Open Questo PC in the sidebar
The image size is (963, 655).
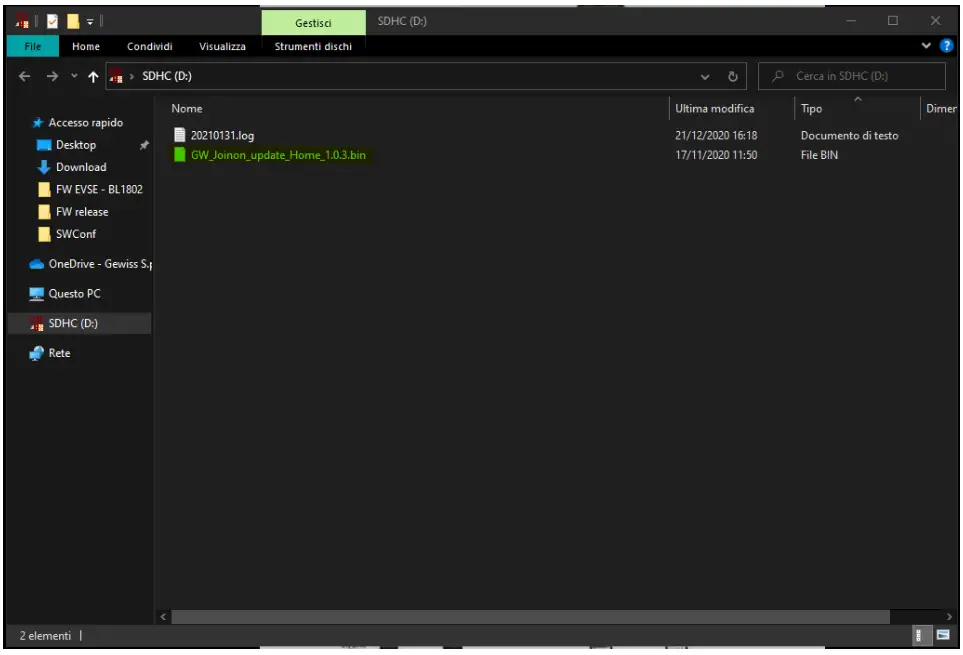[74, 293]
